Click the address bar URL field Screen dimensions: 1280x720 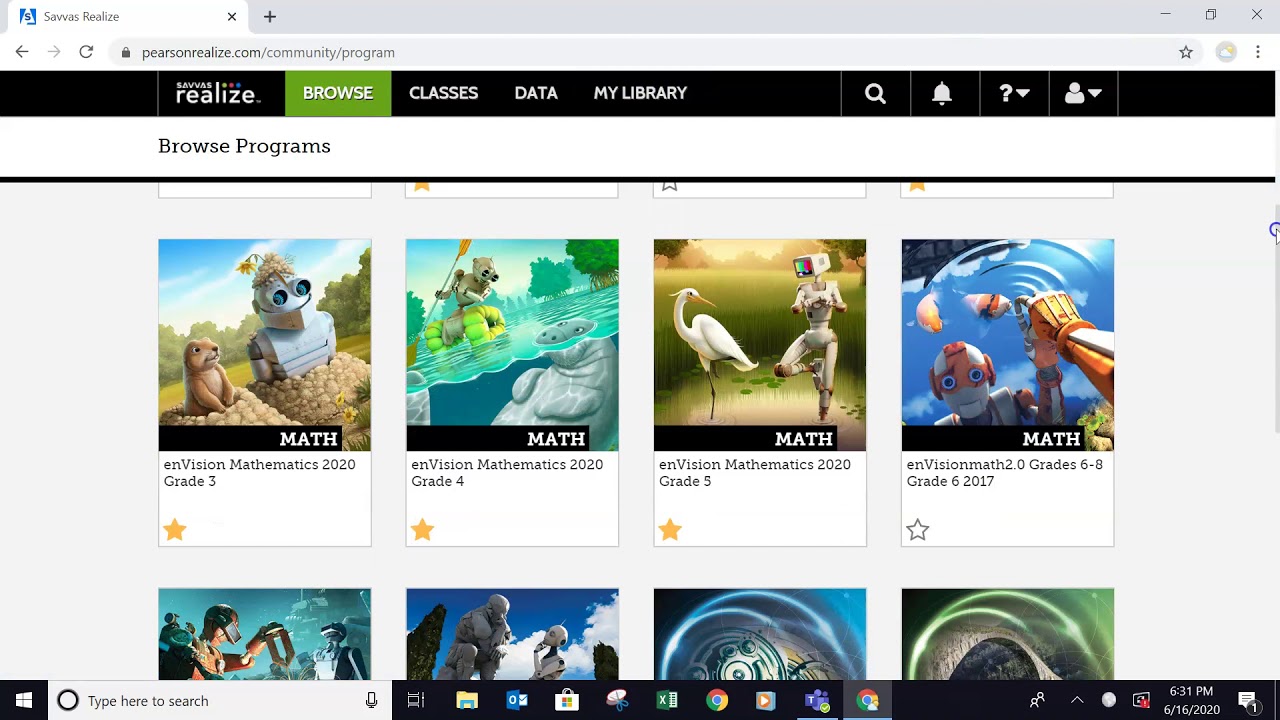pyautogui.click(x=640, y=52)
